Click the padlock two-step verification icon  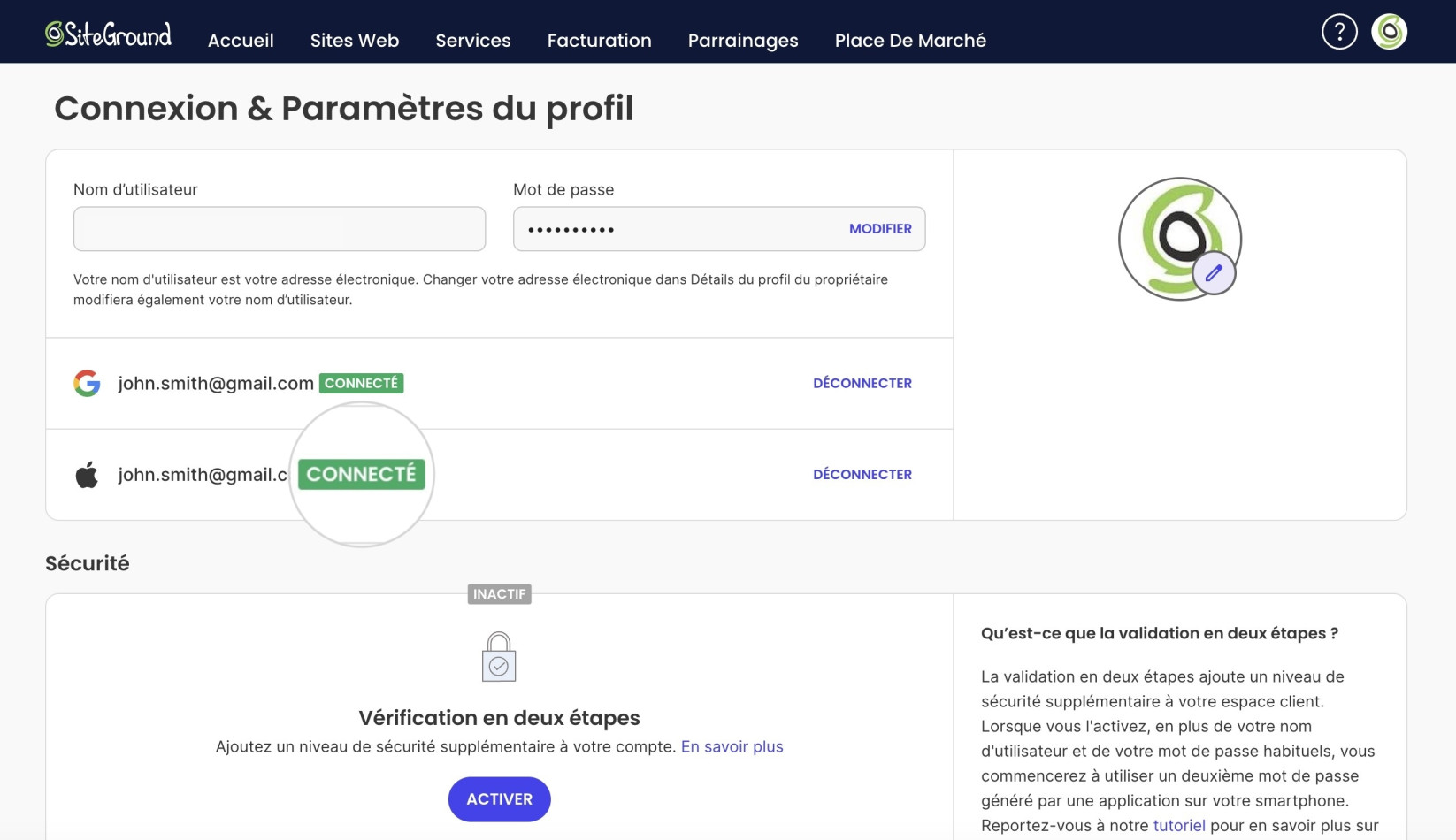pos(499,656)
